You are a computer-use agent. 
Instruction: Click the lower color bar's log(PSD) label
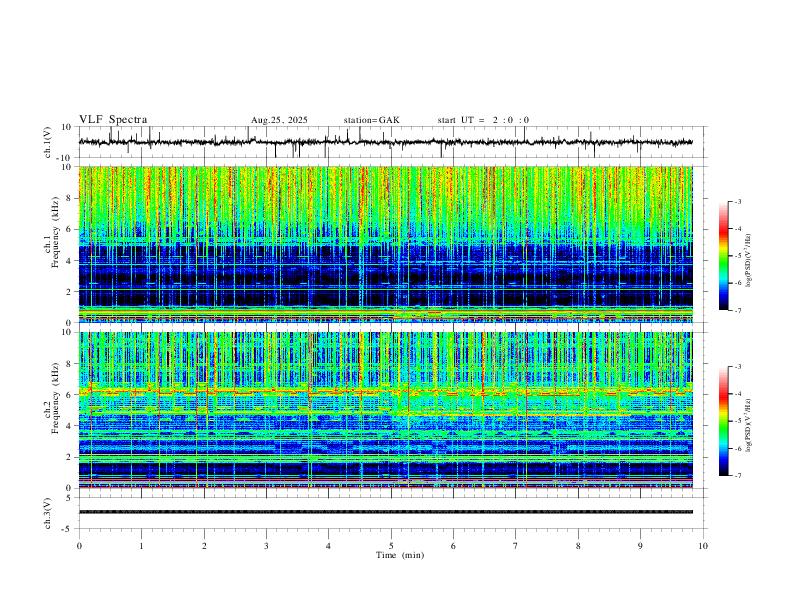749,427
